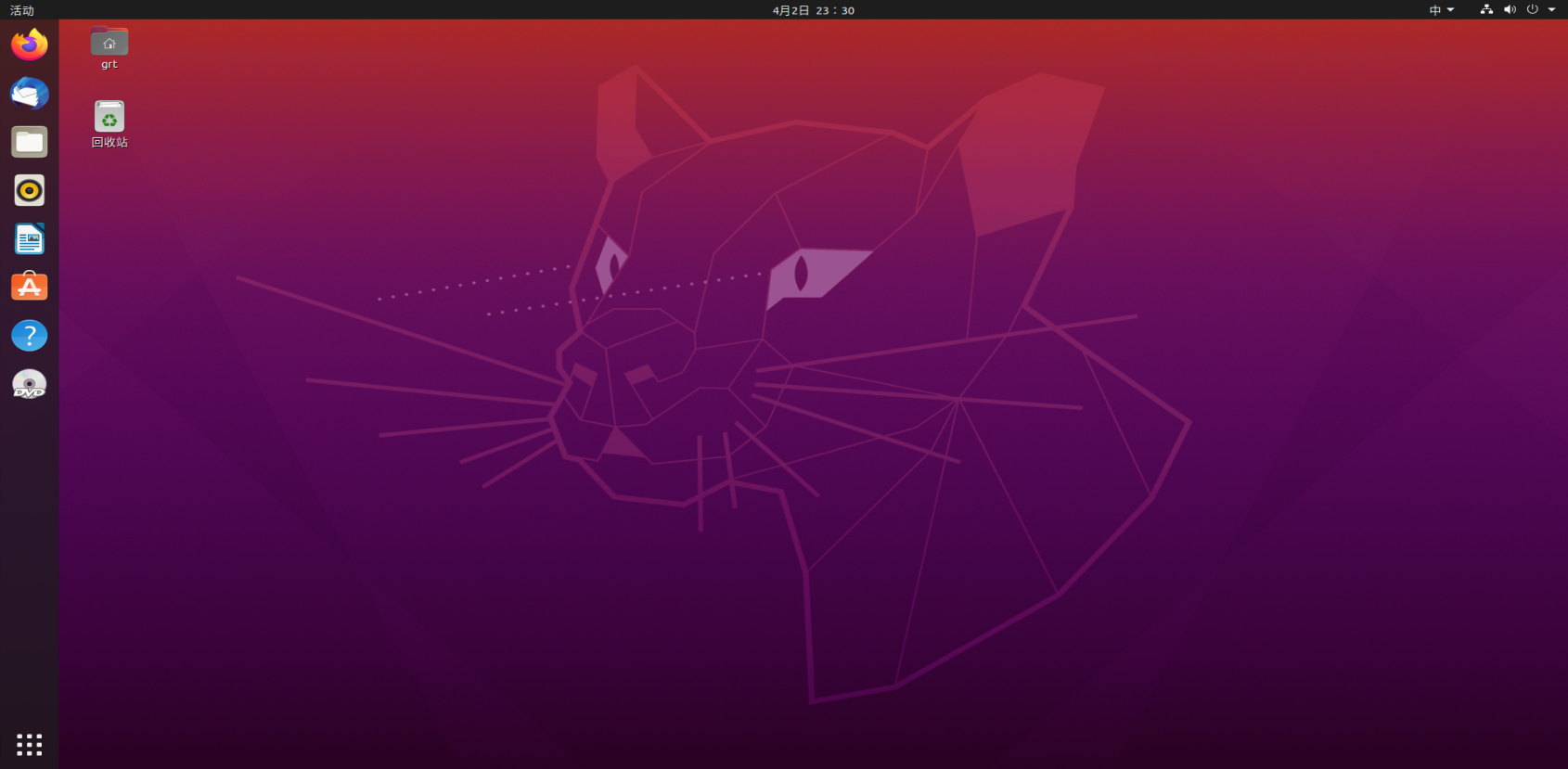Open the clock showing 4月2日 23:30

[x=814, y=10]
